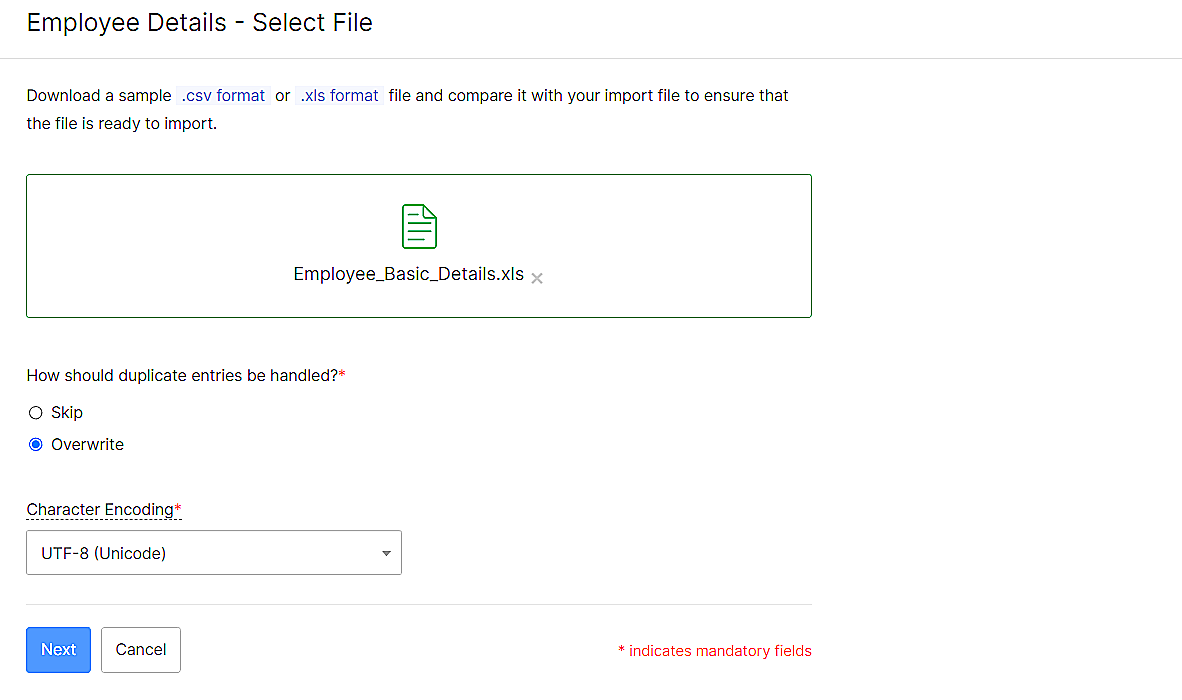Click the Employee Details - Select File heading
This screenshot has width=1182, height=700.
(x=199, y=22)
